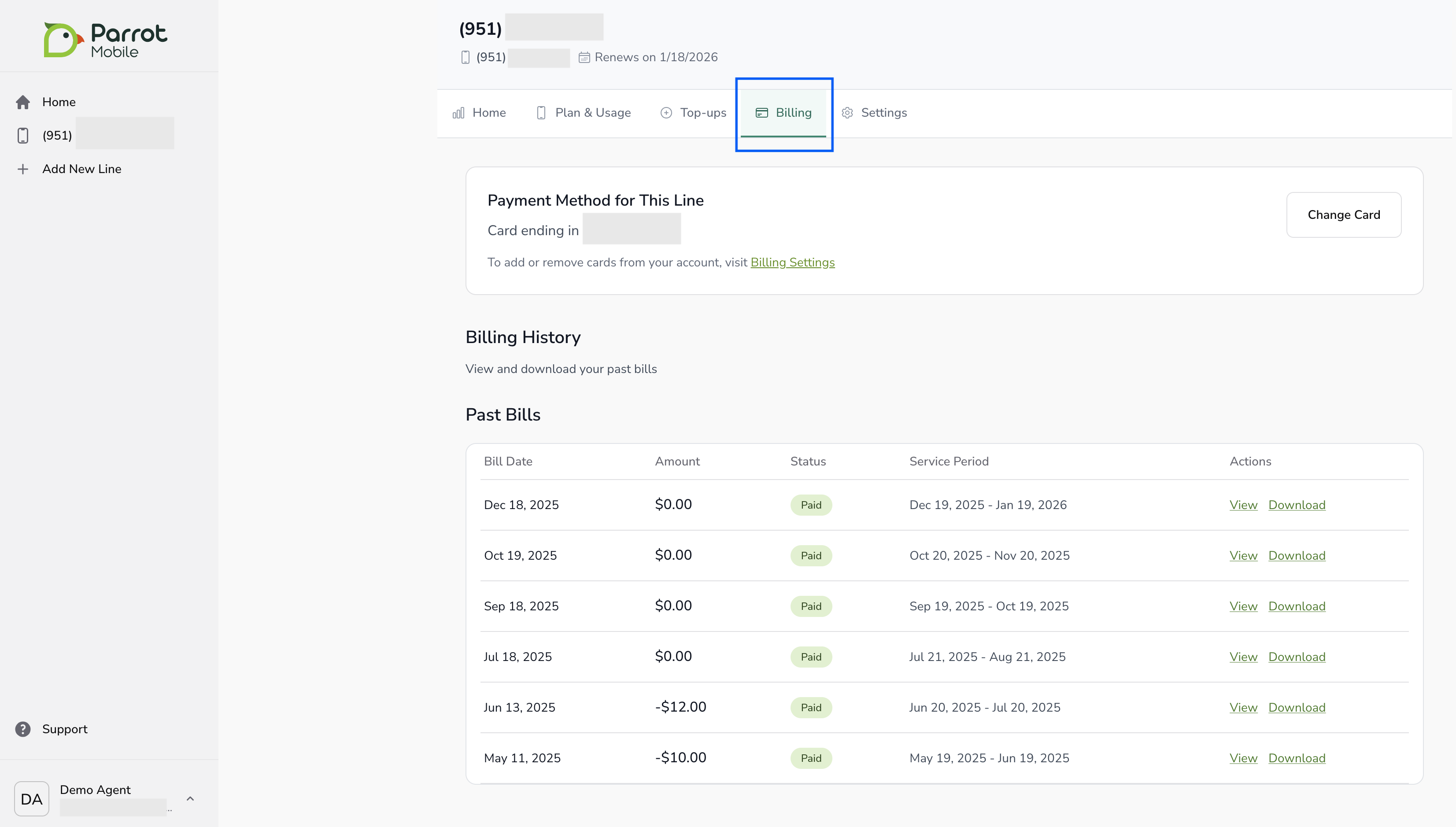
Task: Download the Sep 18, 2025 bill
Action: coord(1297,607)
